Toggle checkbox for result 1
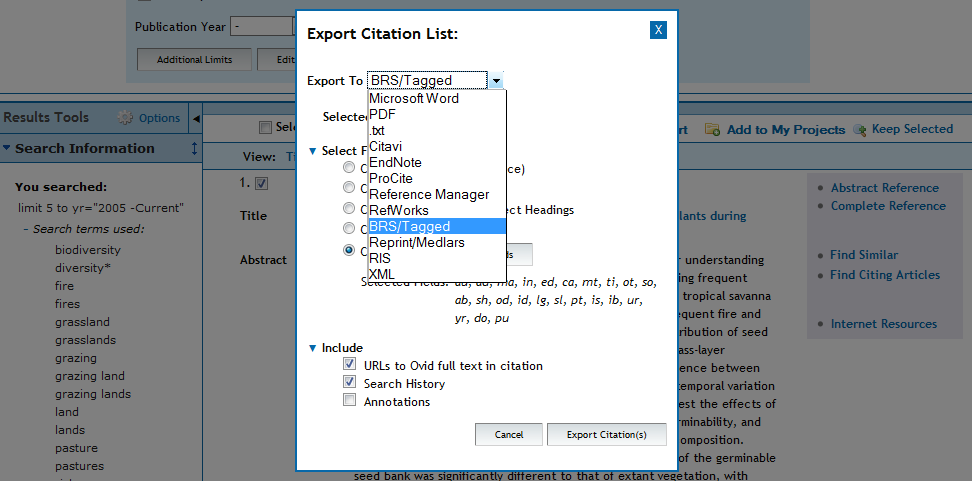The height and width of the screenshot is (481, 972). [x=262, y=183]
